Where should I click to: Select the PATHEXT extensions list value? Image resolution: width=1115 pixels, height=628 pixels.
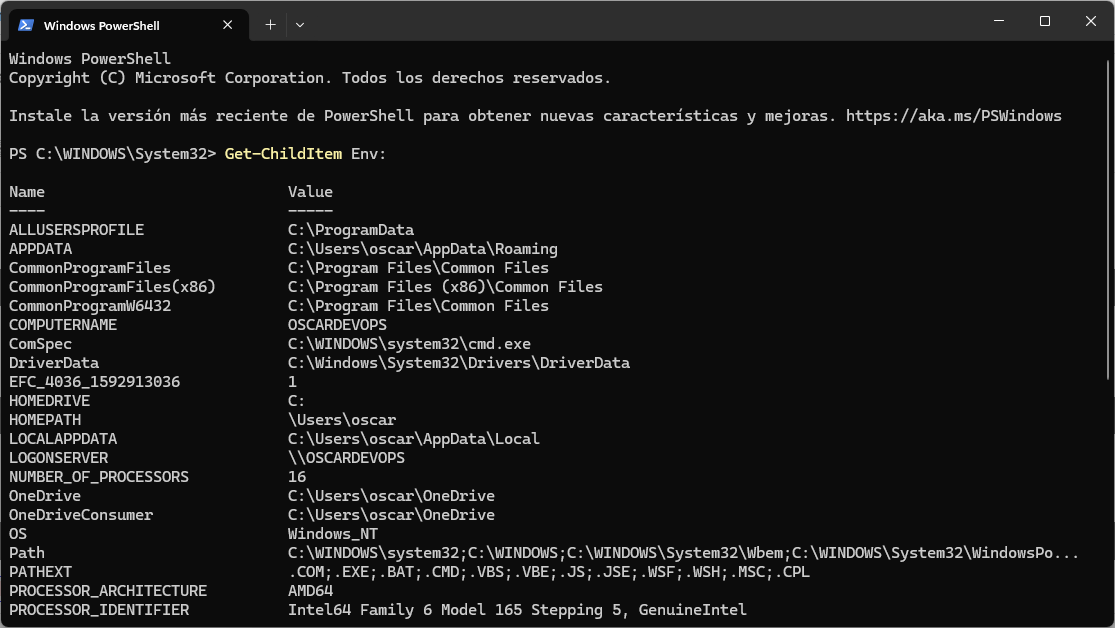pos(548,572)
